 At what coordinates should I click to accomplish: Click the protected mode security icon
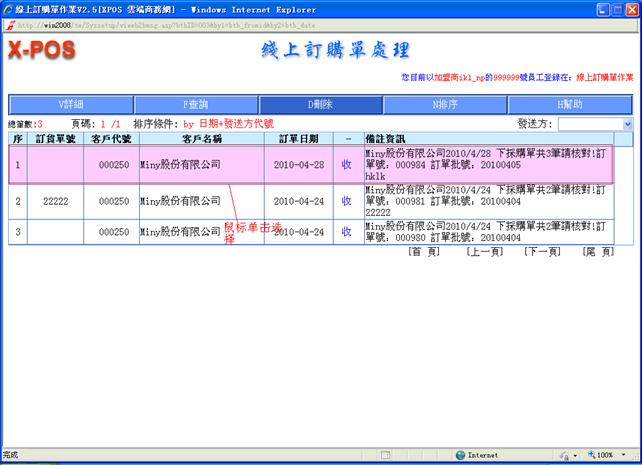[565, 454]
